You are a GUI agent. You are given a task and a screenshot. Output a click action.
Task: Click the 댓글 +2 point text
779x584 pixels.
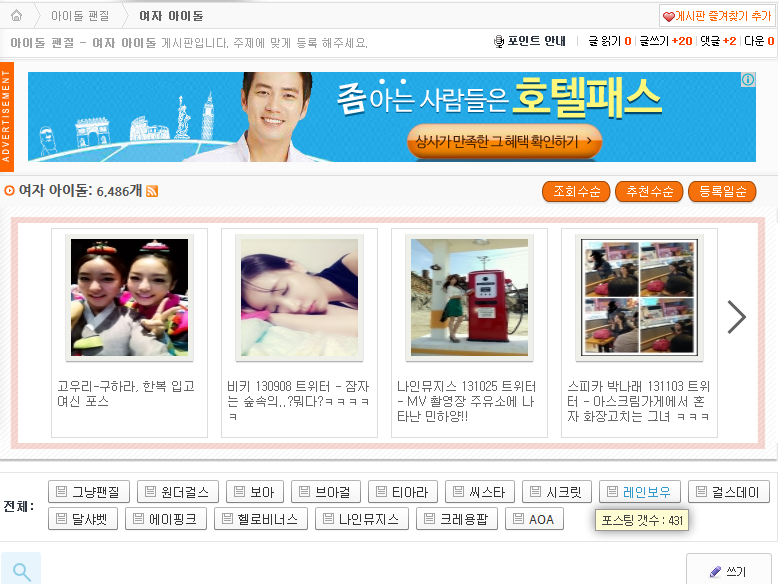click(x=718, y=41)
